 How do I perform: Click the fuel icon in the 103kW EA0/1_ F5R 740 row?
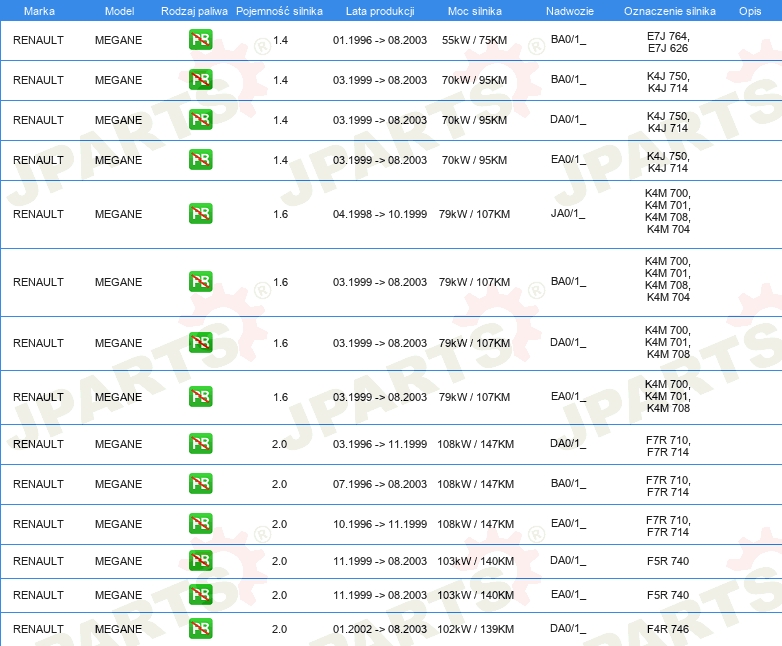pyautogui.click(x=200, y=595)
